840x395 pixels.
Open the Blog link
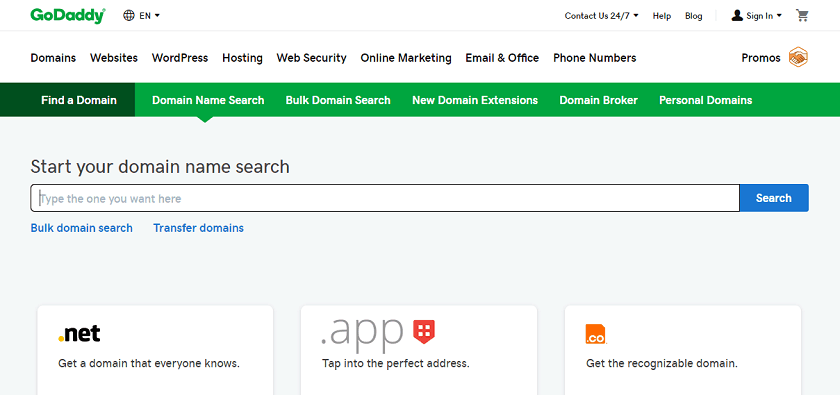click(x=693, y=16)
